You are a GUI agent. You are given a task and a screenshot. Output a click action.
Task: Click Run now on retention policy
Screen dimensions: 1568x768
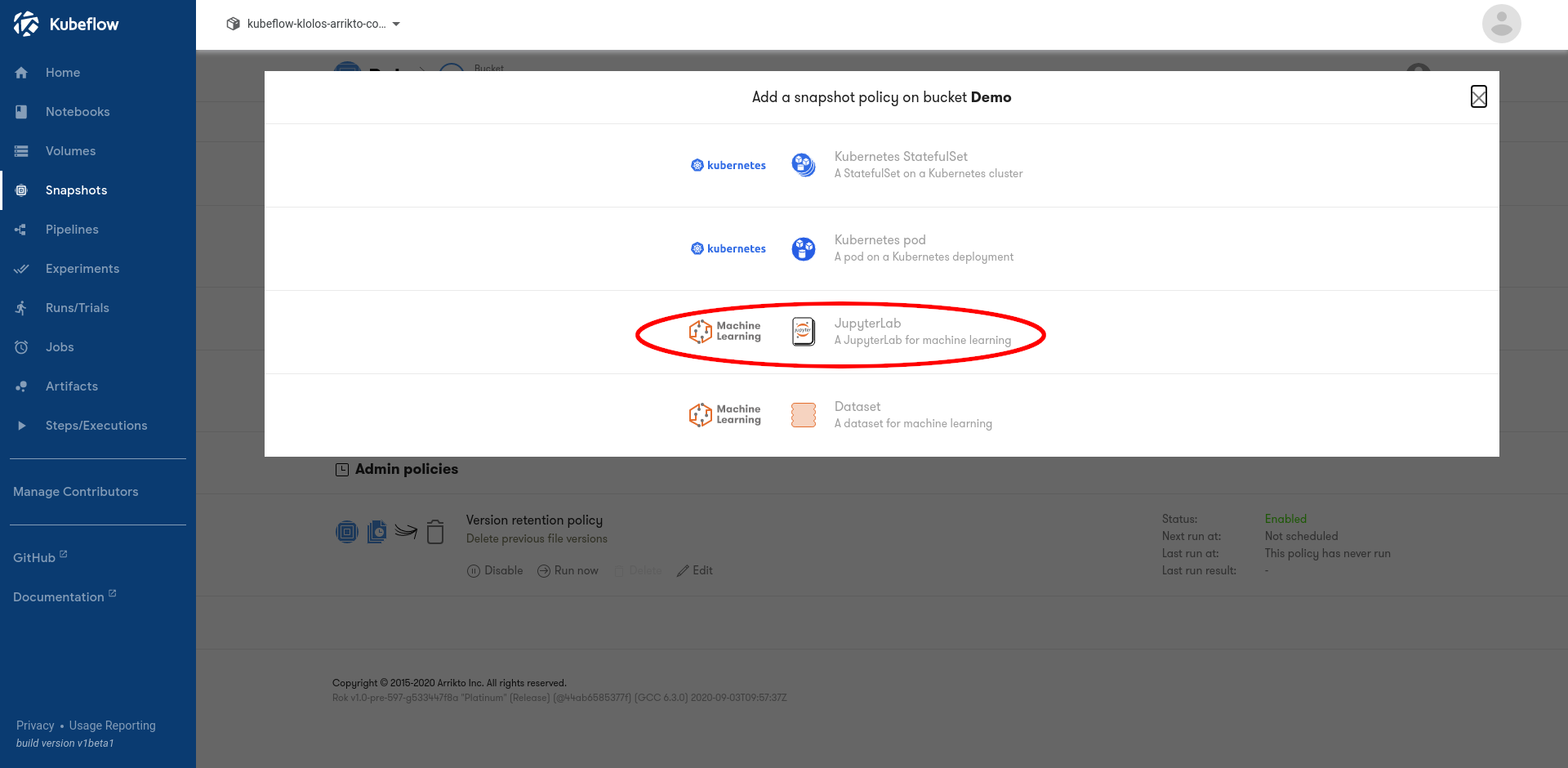568,570
